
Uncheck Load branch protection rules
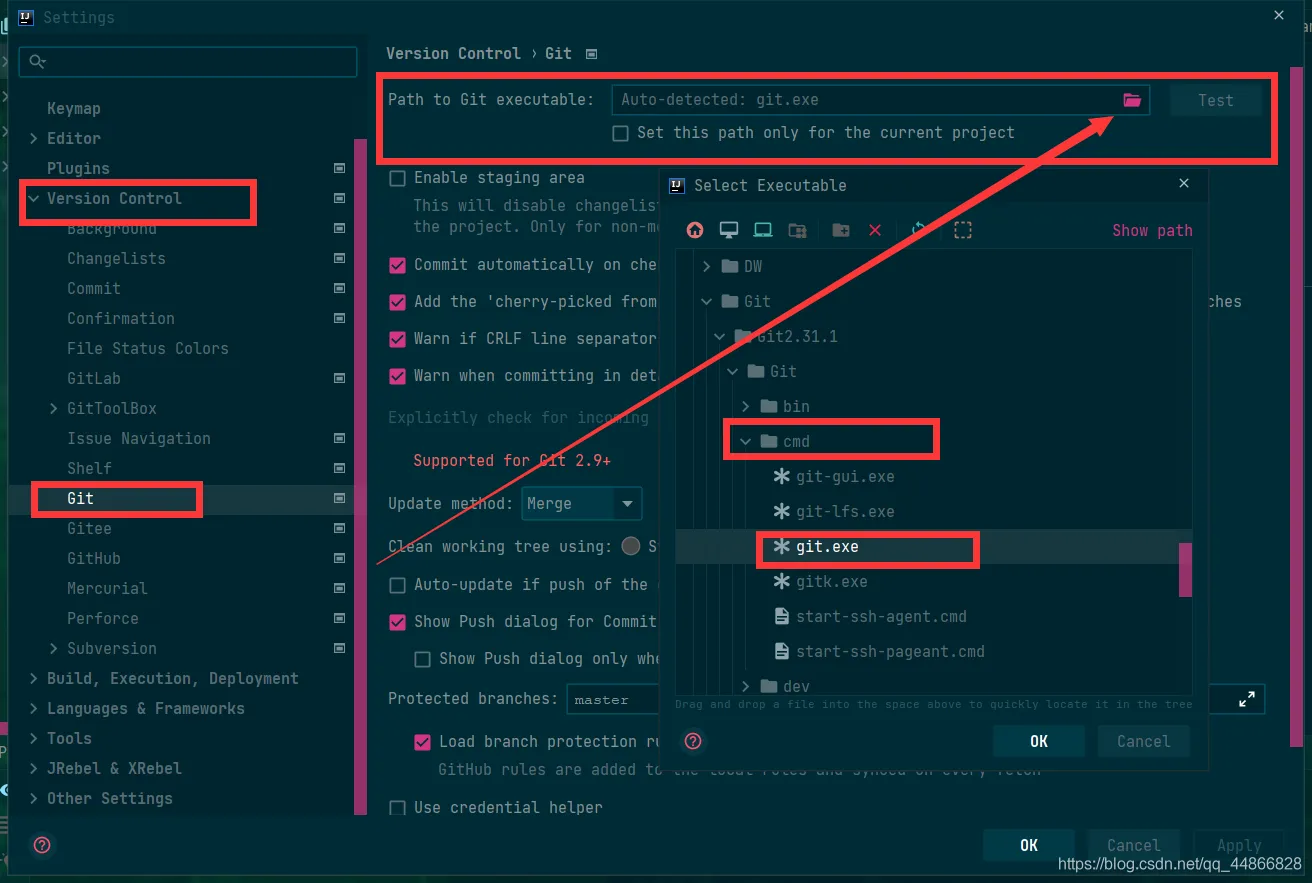(422, 742)
